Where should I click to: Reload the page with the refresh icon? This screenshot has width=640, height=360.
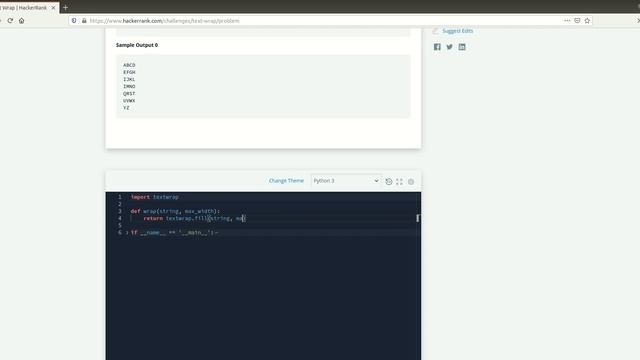10,20
